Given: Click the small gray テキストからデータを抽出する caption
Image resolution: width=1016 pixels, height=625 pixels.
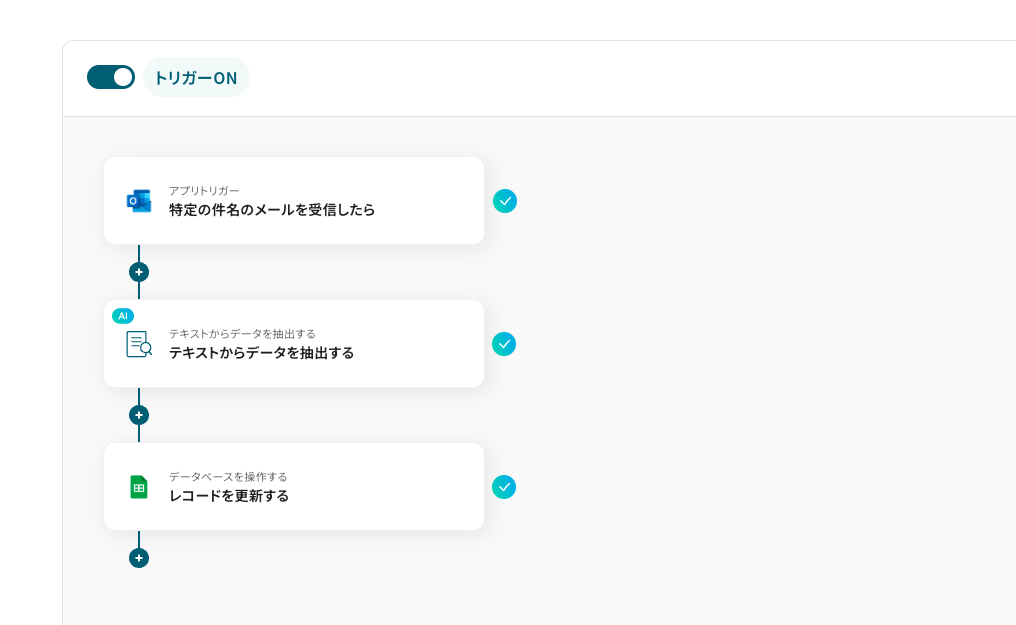Looking at the screenshot, I should [242, 334].
